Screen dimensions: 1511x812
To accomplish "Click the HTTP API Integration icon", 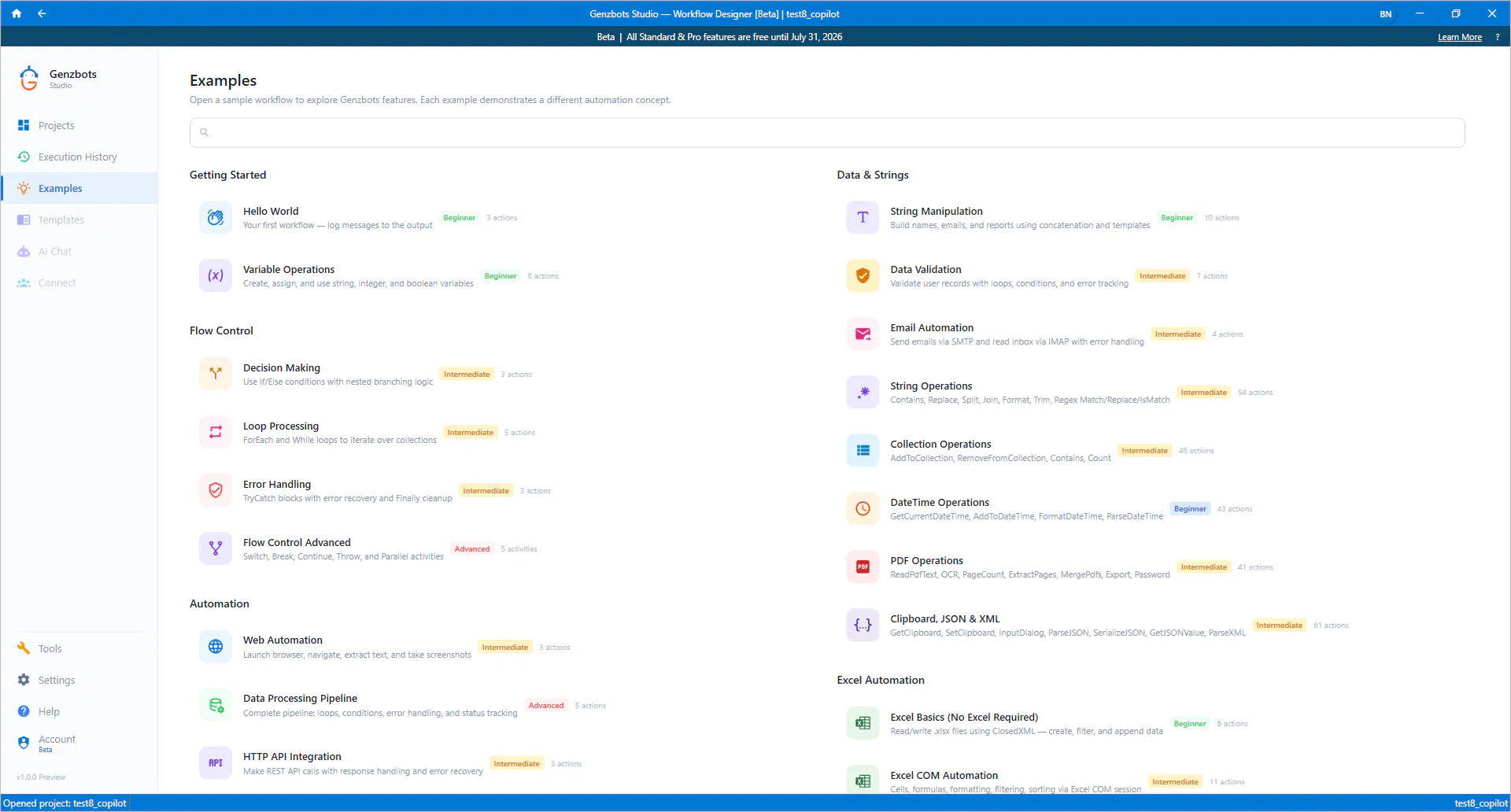I will (216, 763).
